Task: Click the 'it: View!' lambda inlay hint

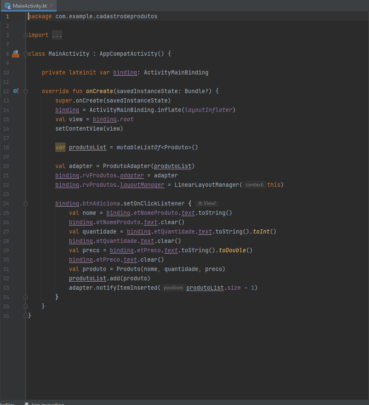Action: point(207,203)
